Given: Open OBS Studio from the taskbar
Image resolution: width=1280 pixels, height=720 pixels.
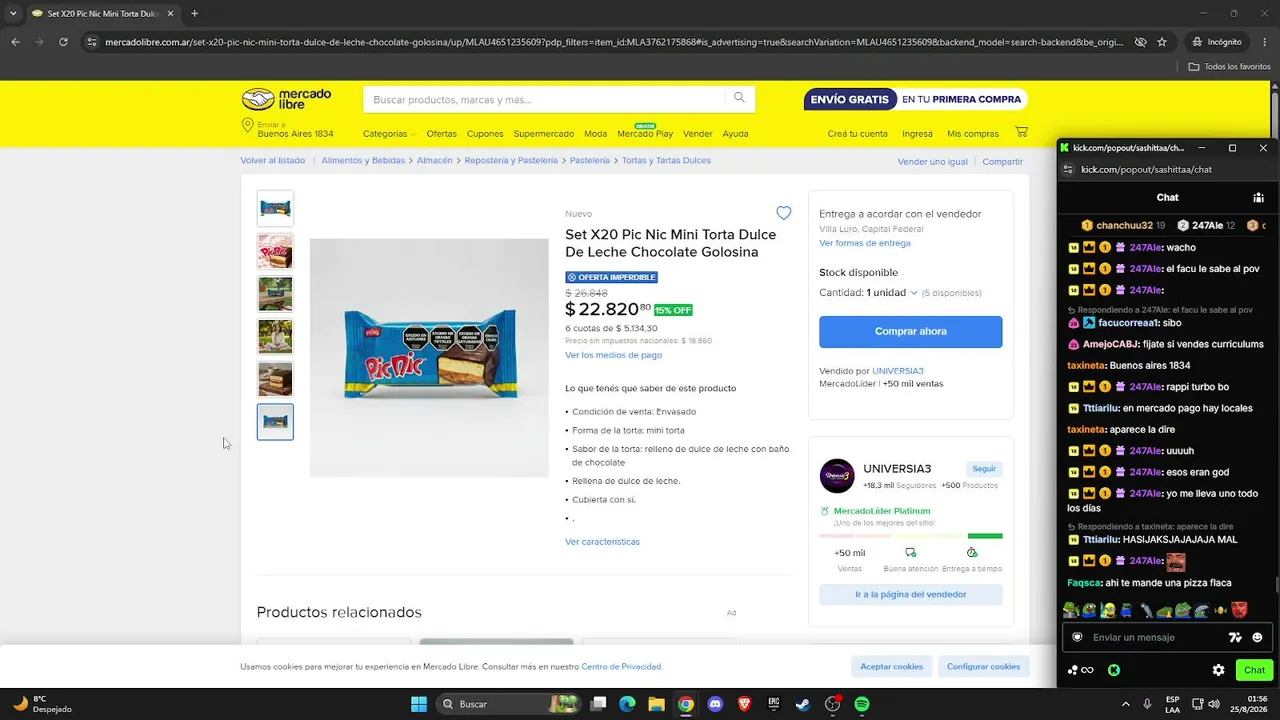Looking at the screenshot, I should (x=833, y=704).
